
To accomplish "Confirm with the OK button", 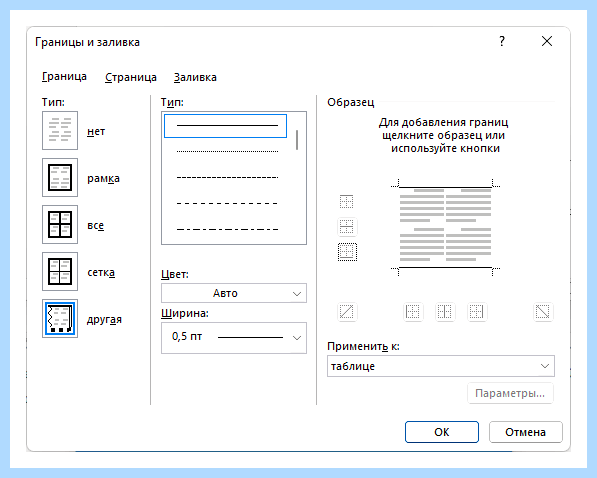I will [x=442, y=432].
